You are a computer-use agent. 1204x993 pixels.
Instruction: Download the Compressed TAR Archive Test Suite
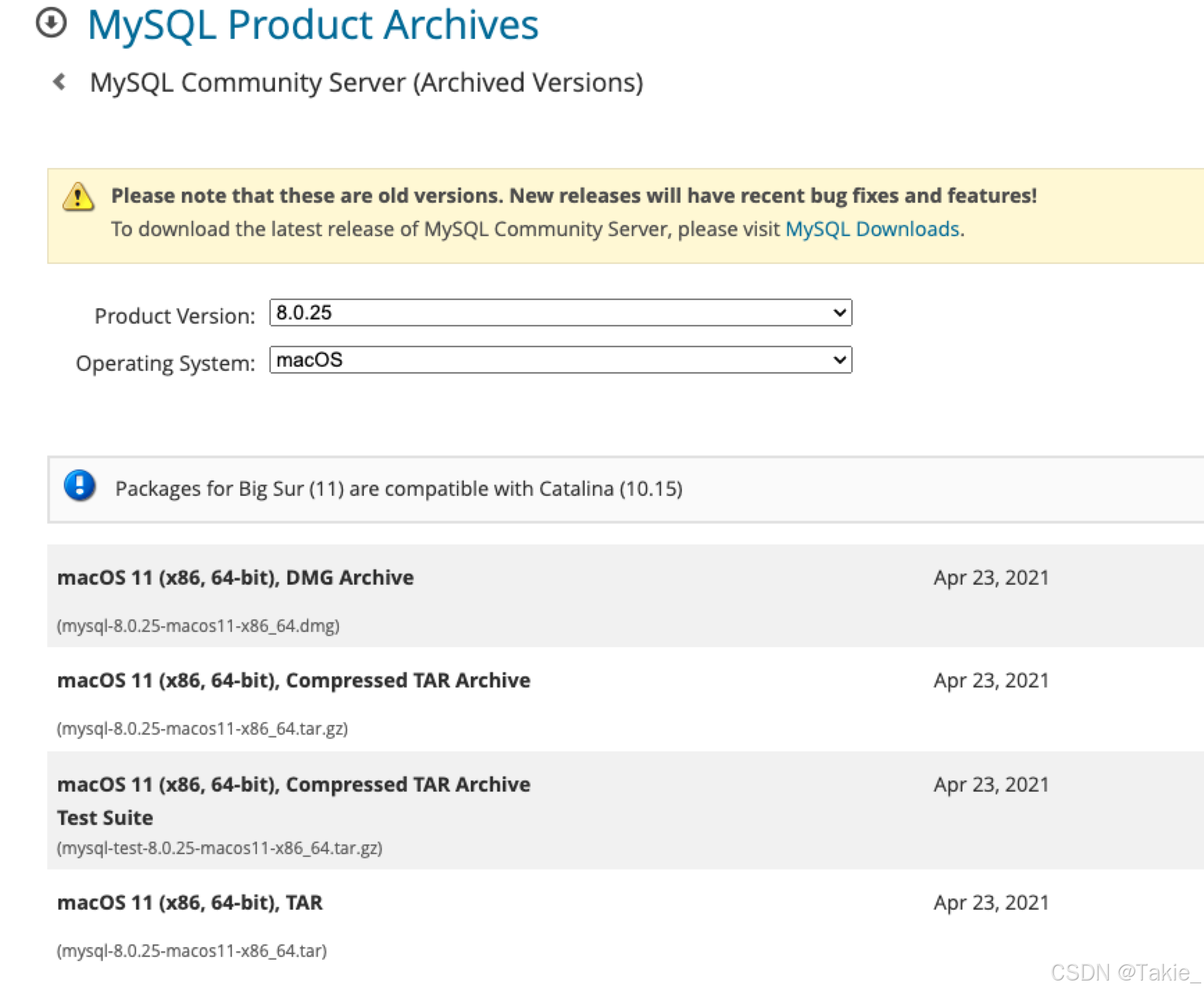[x=293, y=785]
